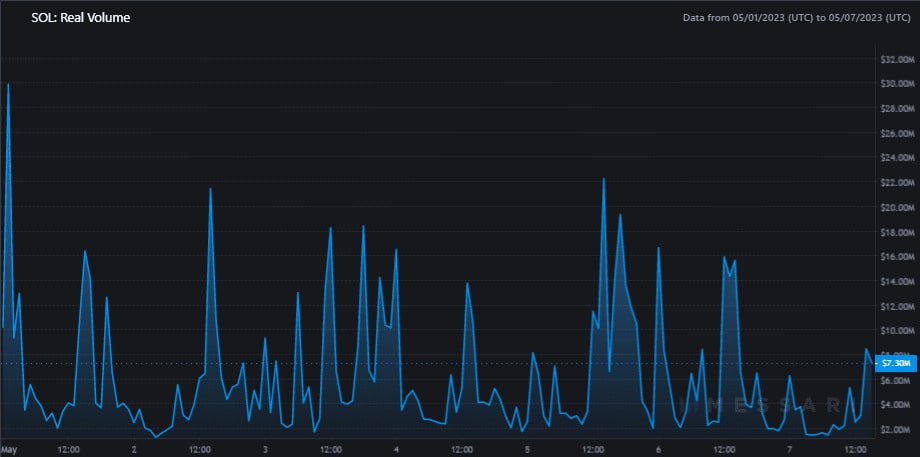920x457 pixels.
Task: Click the tallest volume peak near $30M
Action: click(8, 84)
